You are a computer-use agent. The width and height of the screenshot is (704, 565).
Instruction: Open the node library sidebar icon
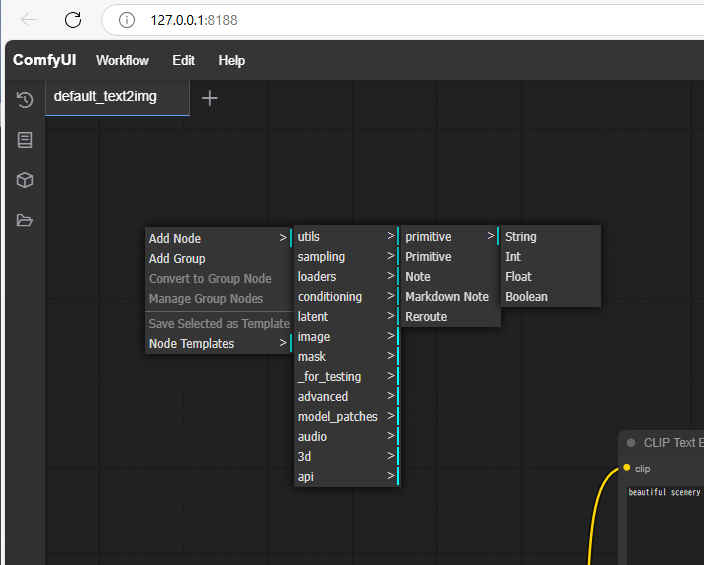[x=25, y=140]
